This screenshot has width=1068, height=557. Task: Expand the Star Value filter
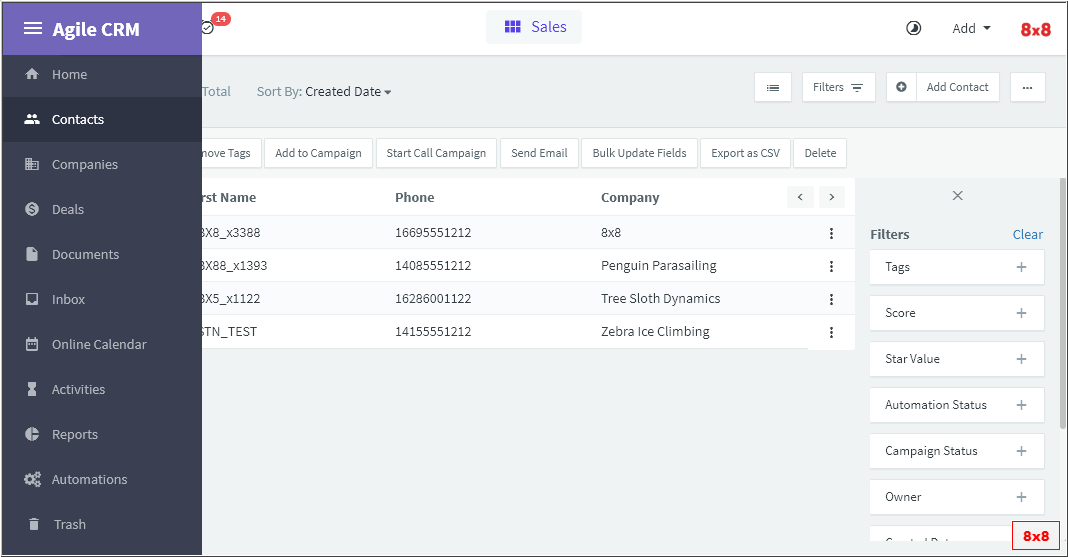pos(956,359)
